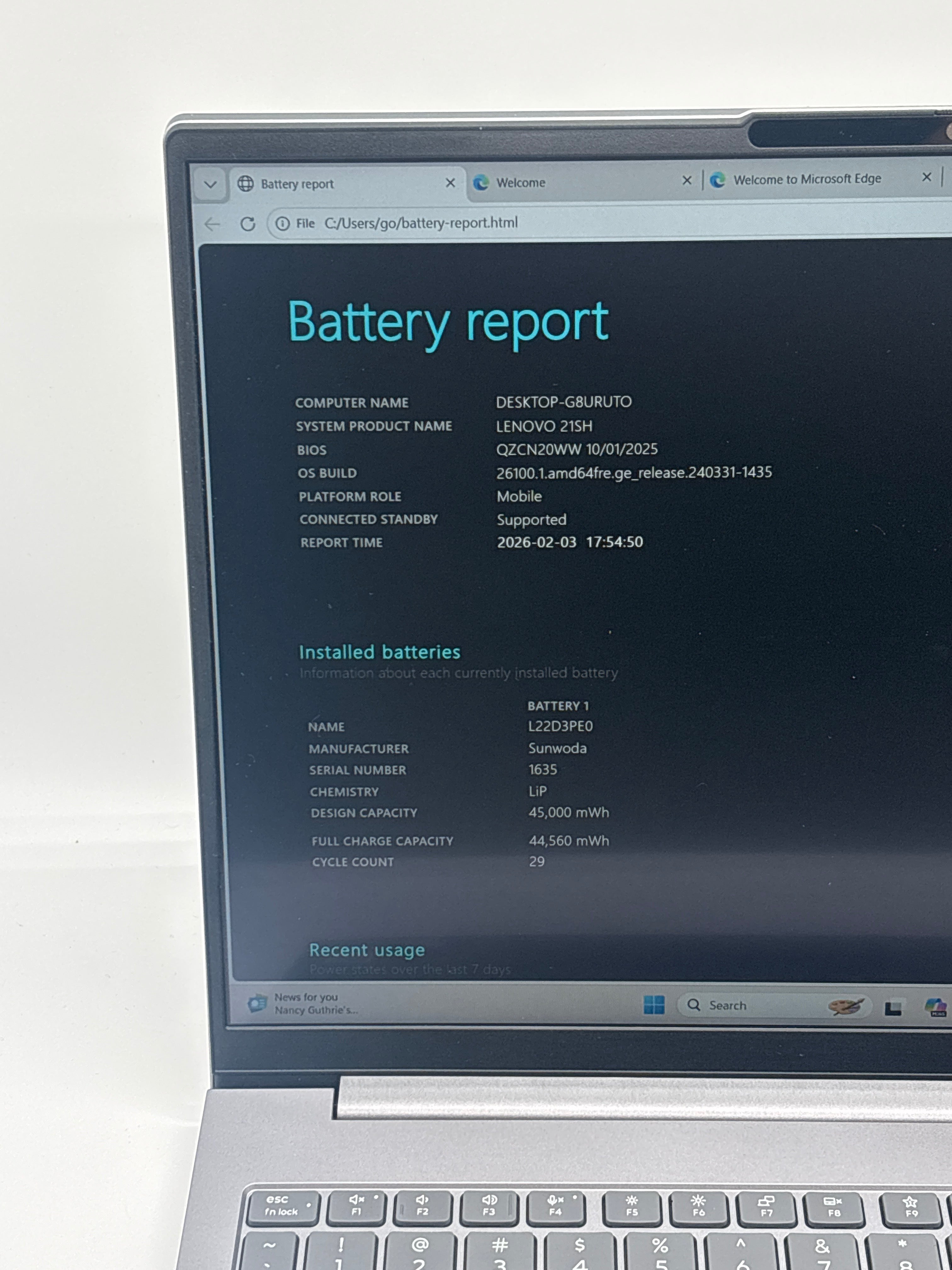Click the CYCLE COUNT label
This screenshot has width=952, height=1270.
point(353,862)
